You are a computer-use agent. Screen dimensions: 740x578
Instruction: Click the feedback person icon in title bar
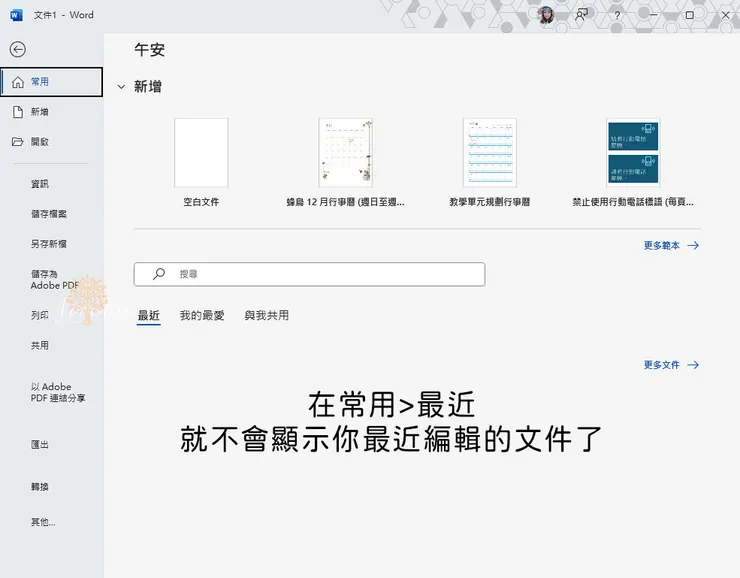pos(581,15)
